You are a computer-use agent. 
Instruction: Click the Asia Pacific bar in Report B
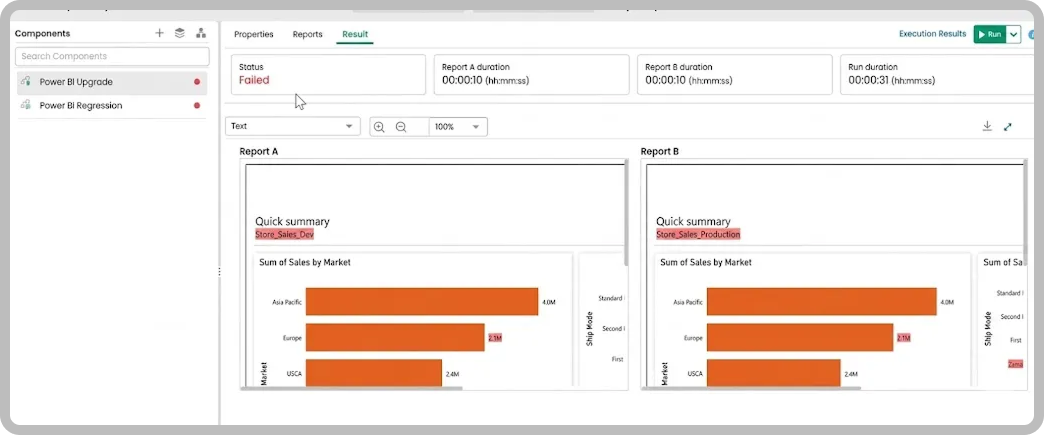[x=822, y=302]
